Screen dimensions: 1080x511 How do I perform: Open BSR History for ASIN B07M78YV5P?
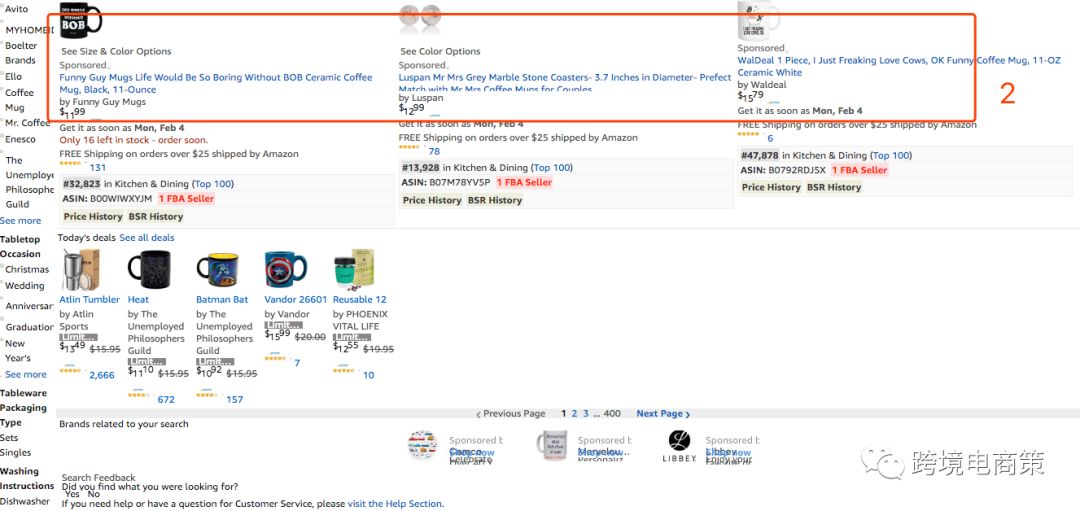[x=497, y=200]
